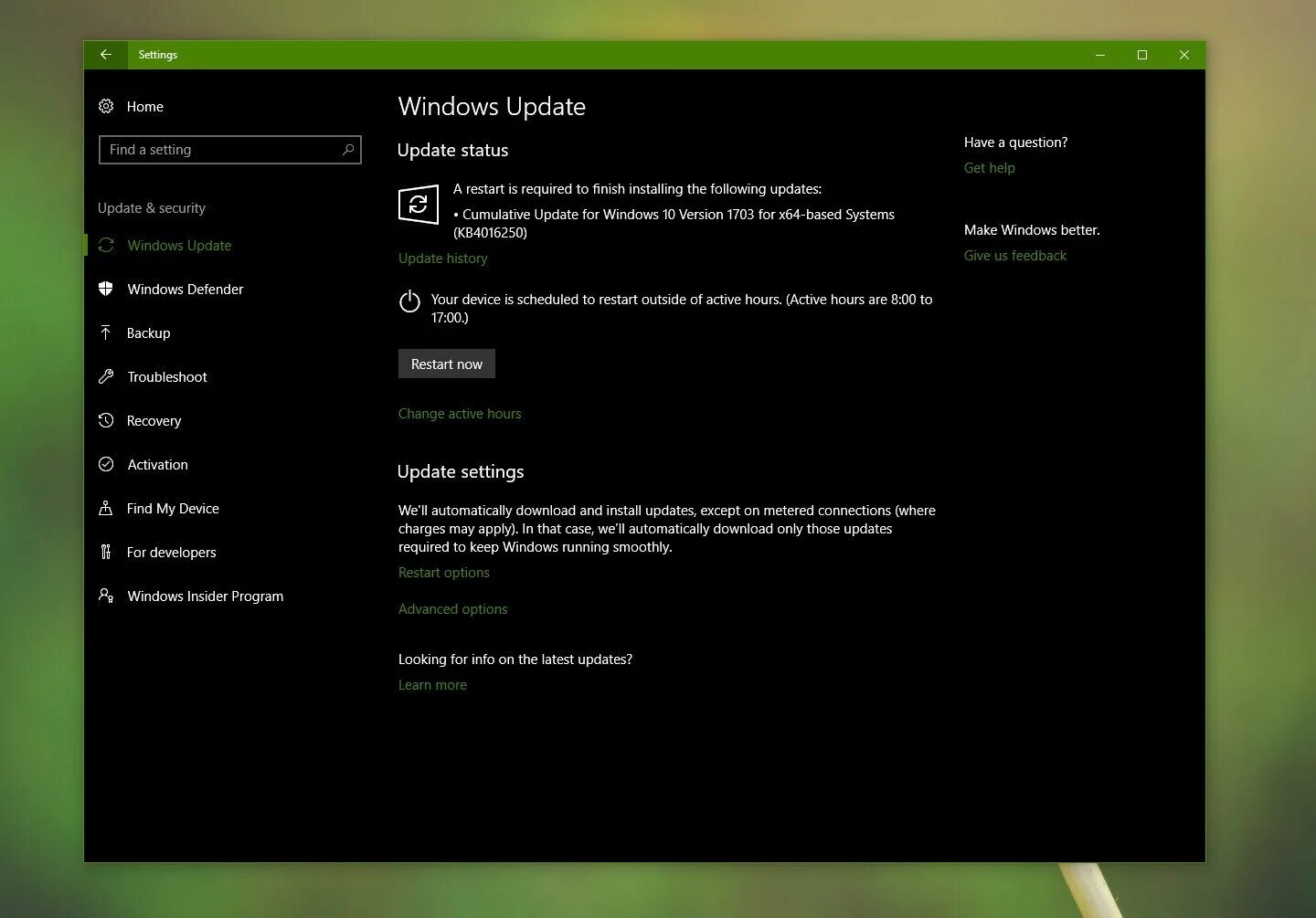The width and height of the screenshot is (1316, 918).
Task: Click the Windows Update sync icon in sidebar
Action: 106,245
